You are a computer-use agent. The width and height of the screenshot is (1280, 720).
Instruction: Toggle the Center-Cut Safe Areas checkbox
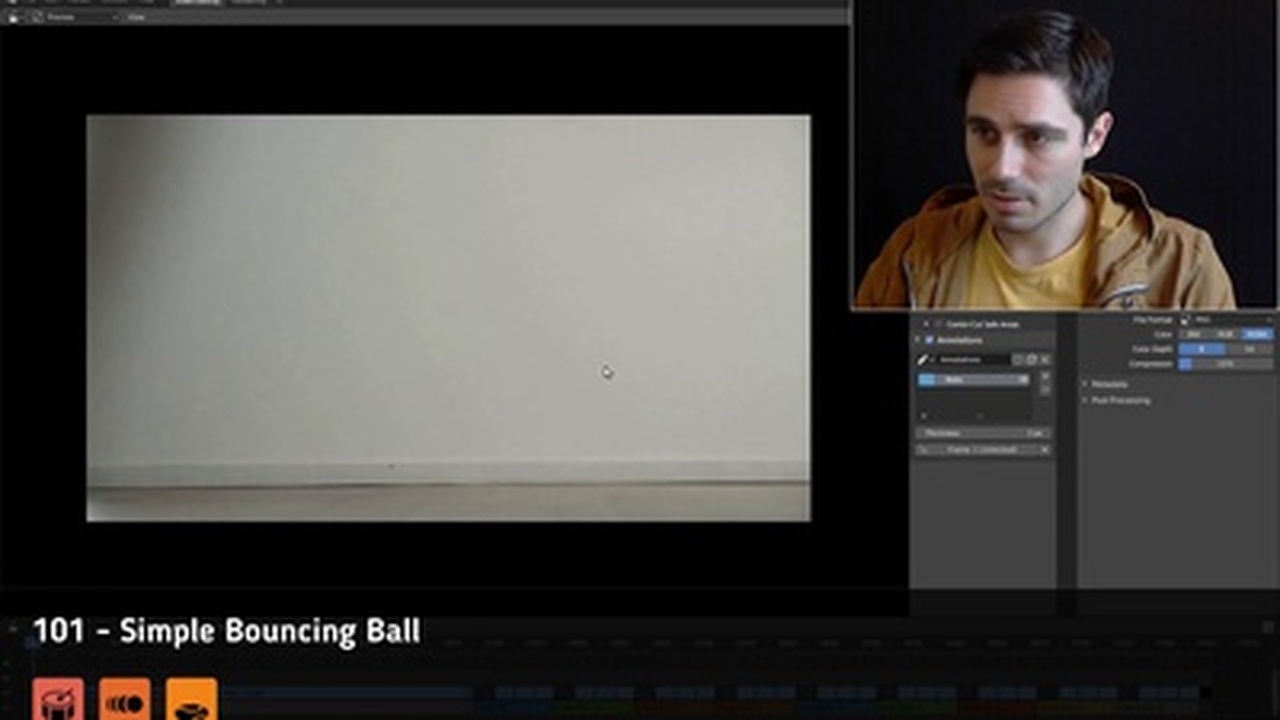pyautogui.click(x=938, y=324)
